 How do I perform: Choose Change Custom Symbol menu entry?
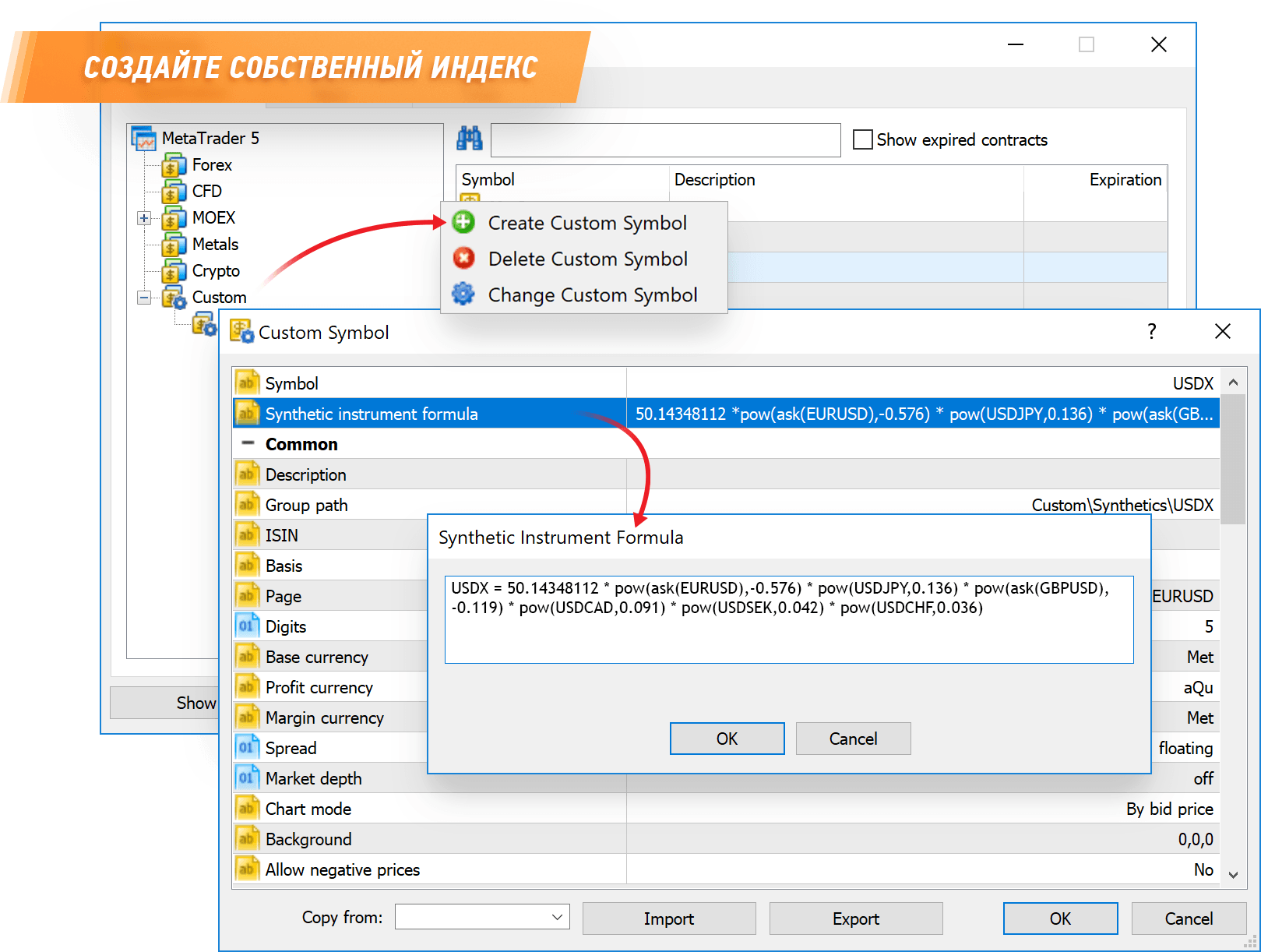(x=592, y=294)
